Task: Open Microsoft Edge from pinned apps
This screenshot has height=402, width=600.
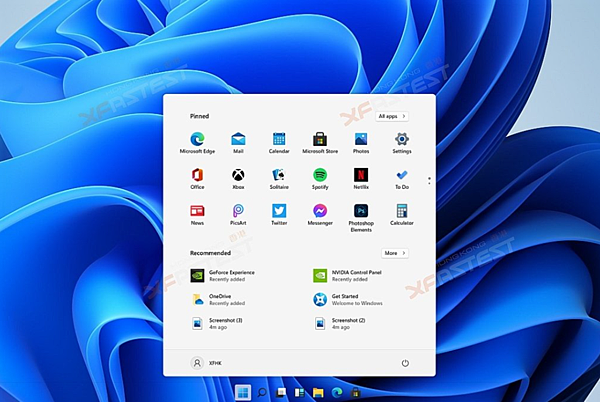Action: pos(197,143)
